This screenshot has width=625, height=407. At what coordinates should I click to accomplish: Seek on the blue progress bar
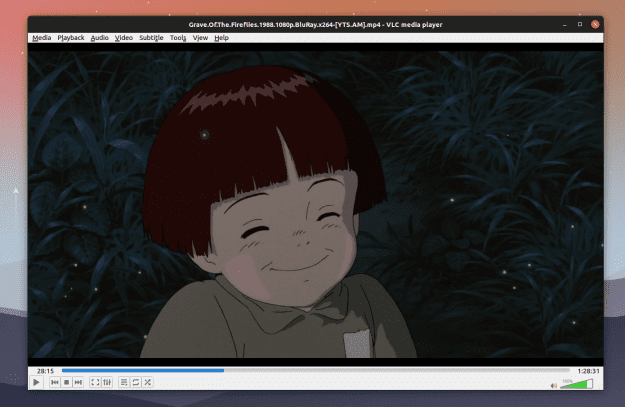pyautogui.click(x=316, y=370)
